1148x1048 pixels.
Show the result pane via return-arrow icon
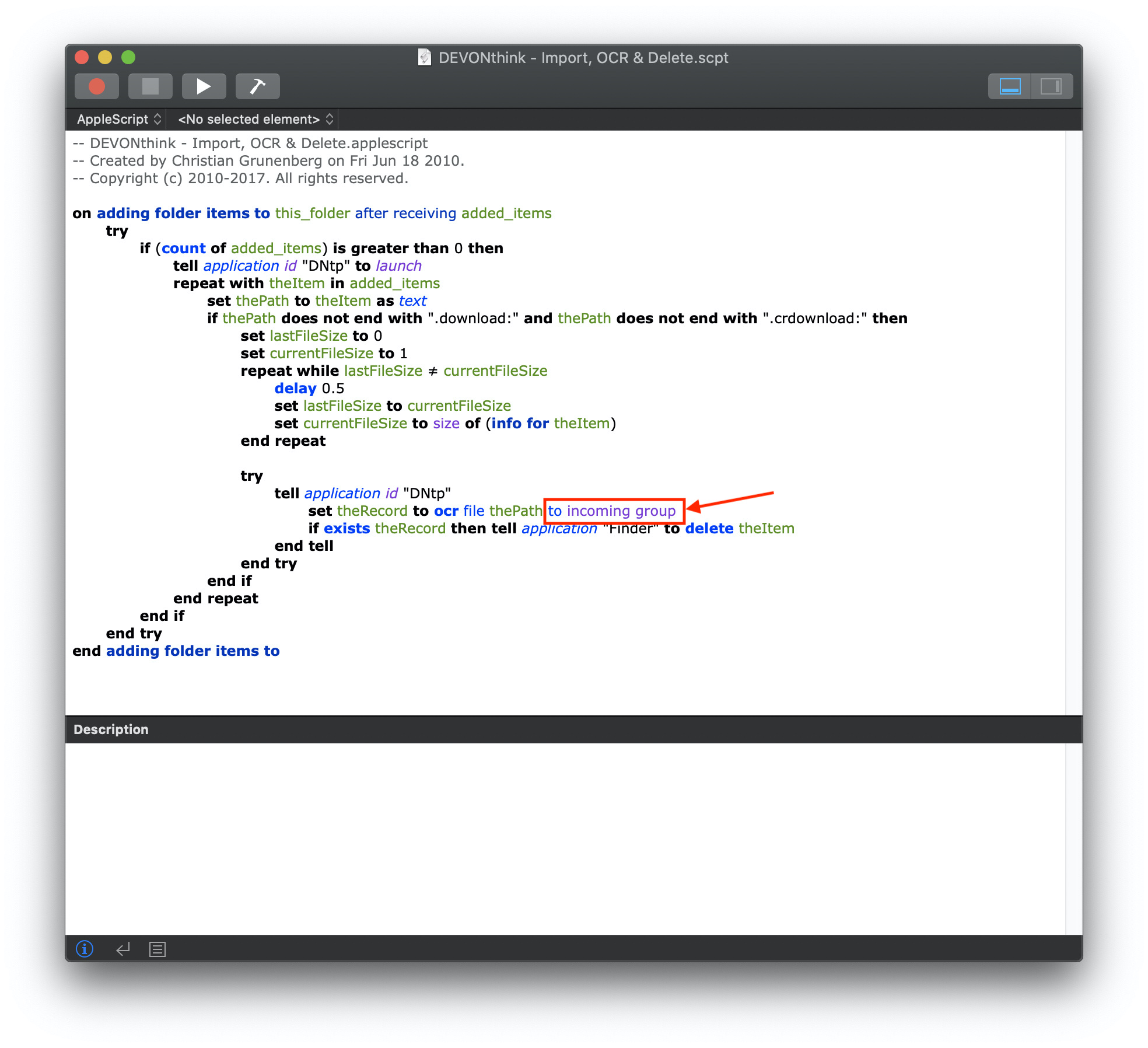(123, 949)
